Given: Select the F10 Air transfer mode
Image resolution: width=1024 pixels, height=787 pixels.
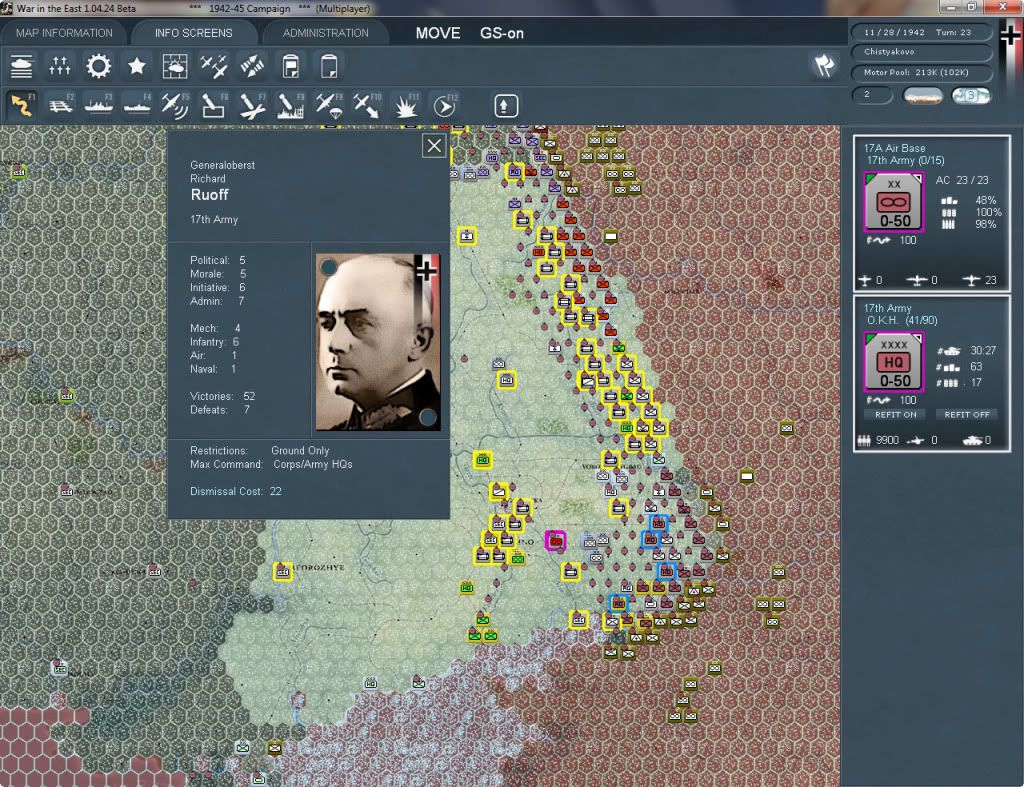Looking at the screenshot, I should 367,105.
